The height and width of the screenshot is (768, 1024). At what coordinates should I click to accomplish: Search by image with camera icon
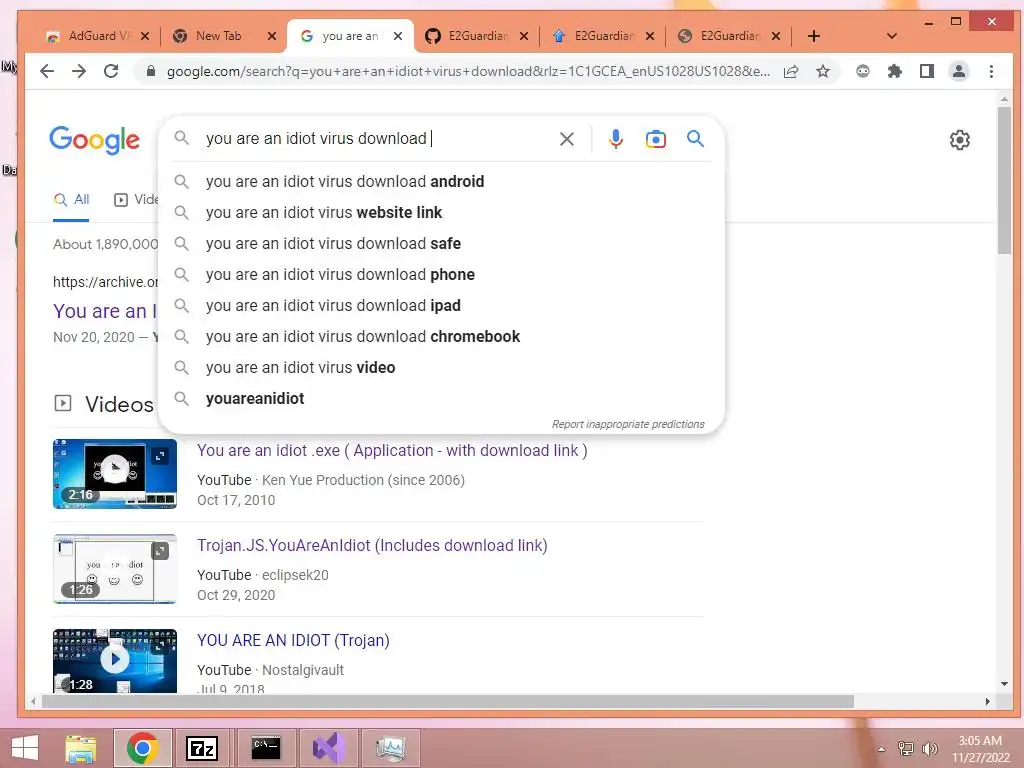click(x=656, y=138)
